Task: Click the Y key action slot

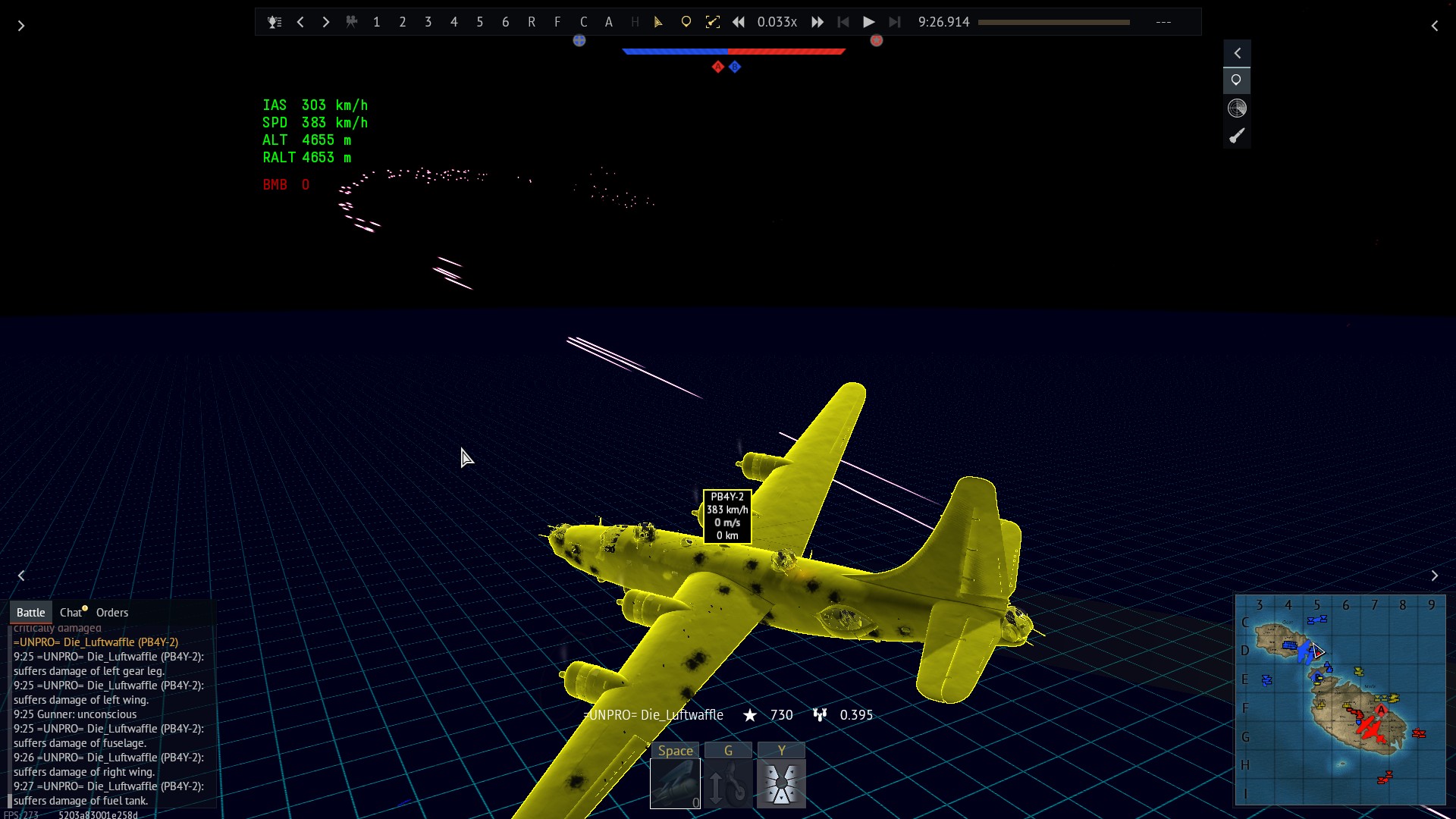Action: (781, 750)
